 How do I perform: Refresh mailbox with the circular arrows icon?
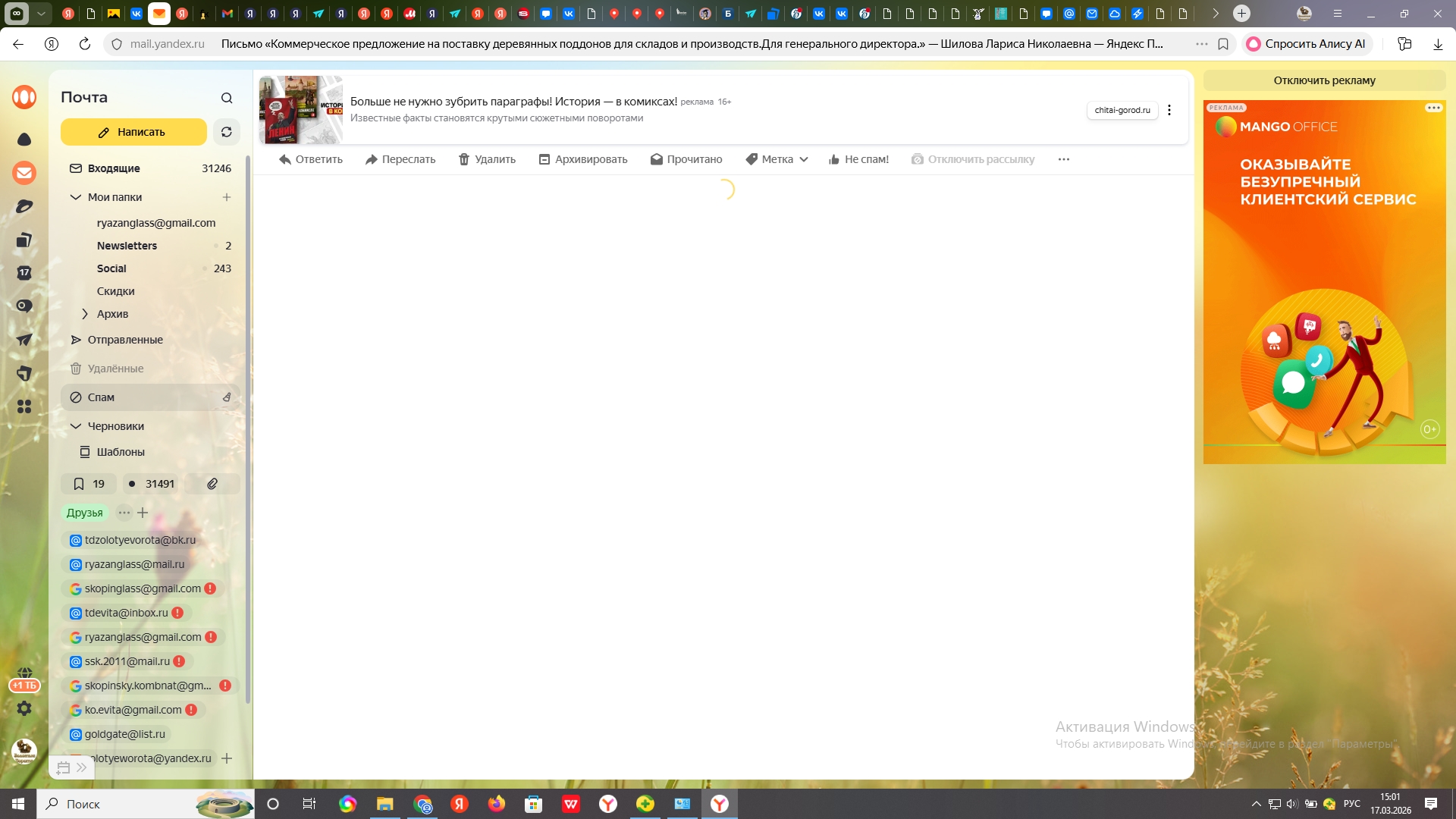(x=226, y=132)
